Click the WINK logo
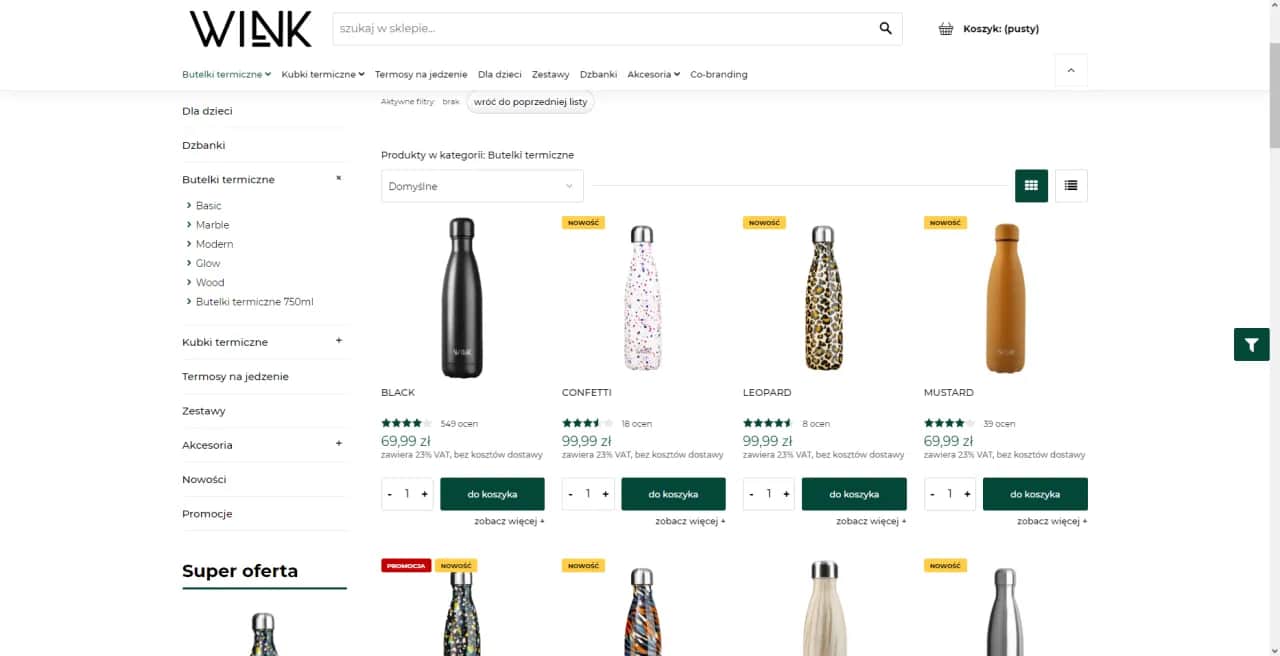 [249, 29]
